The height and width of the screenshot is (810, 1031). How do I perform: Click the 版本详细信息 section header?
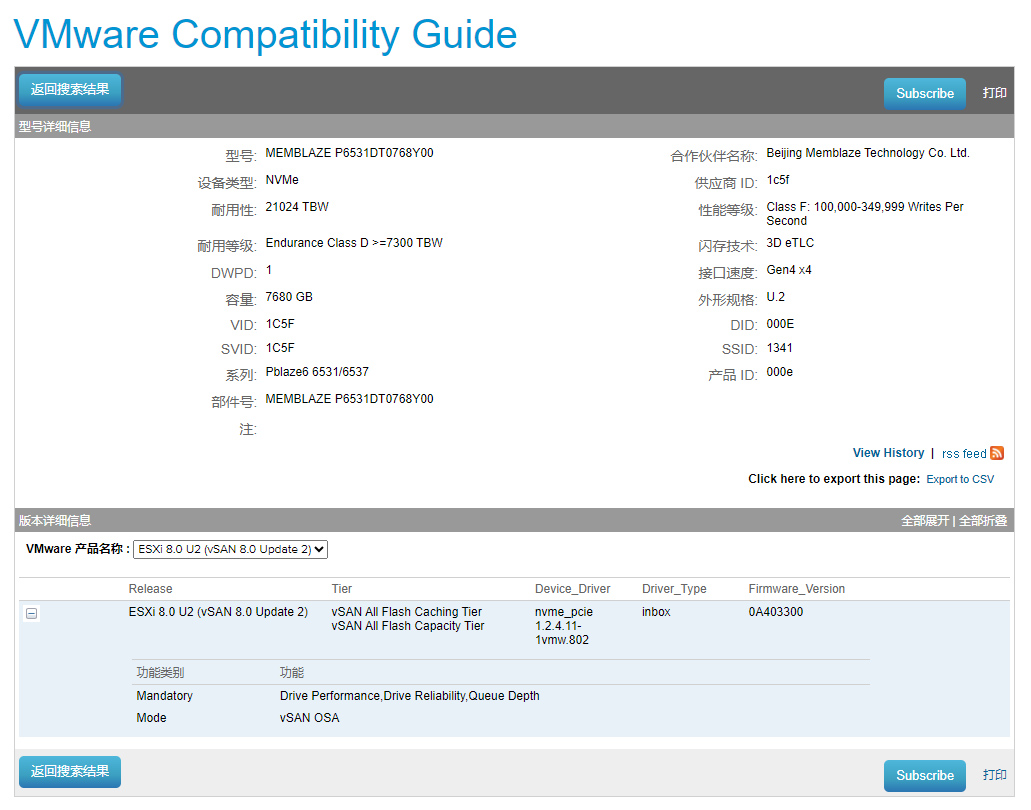55,521
